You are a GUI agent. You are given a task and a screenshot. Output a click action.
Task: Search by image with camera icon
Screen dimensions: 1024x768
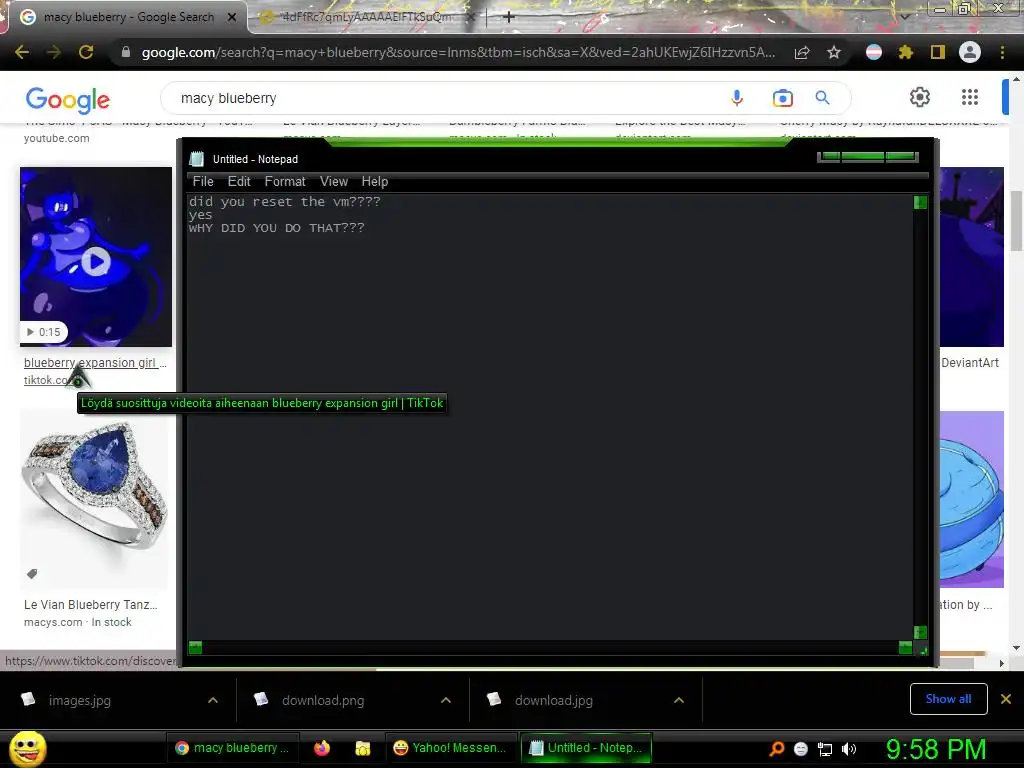click(x=782, y=98)
